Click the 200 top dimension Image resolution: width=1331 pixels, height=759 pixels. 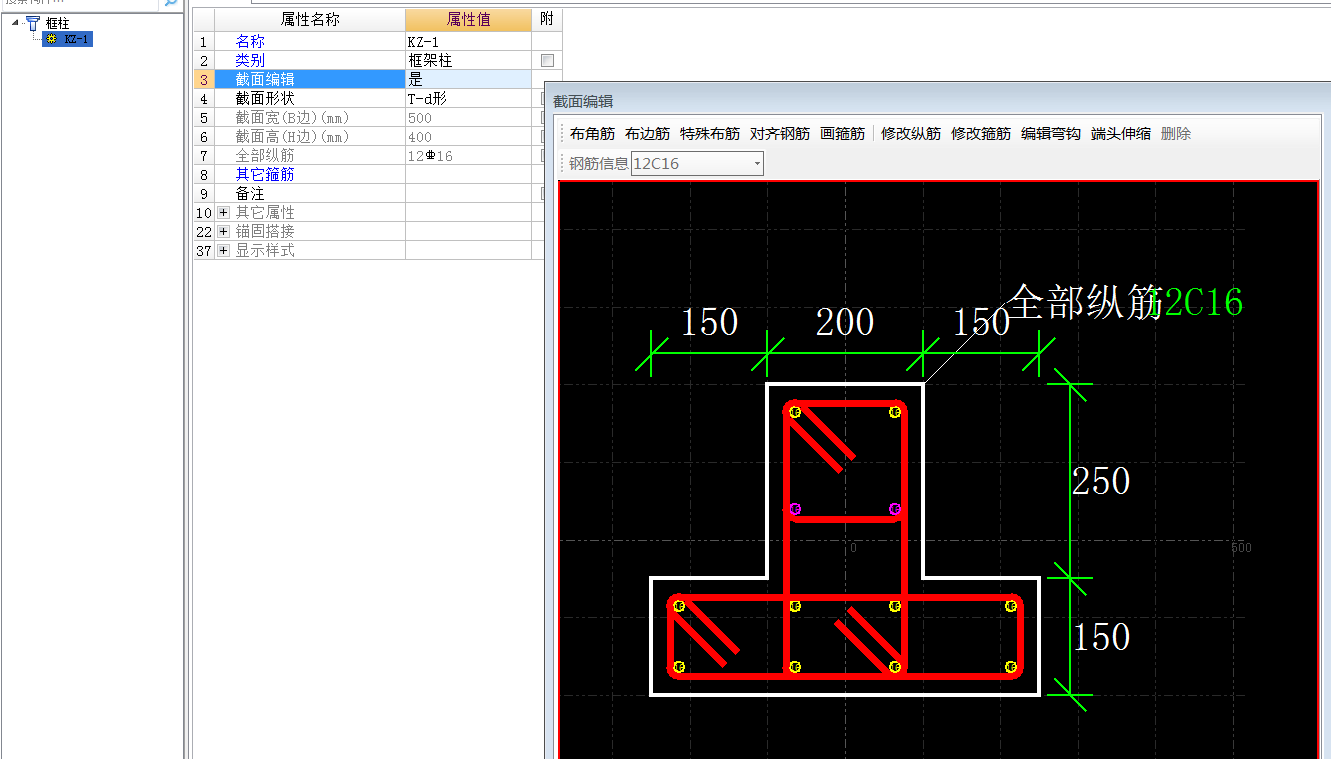pos(845,323)
